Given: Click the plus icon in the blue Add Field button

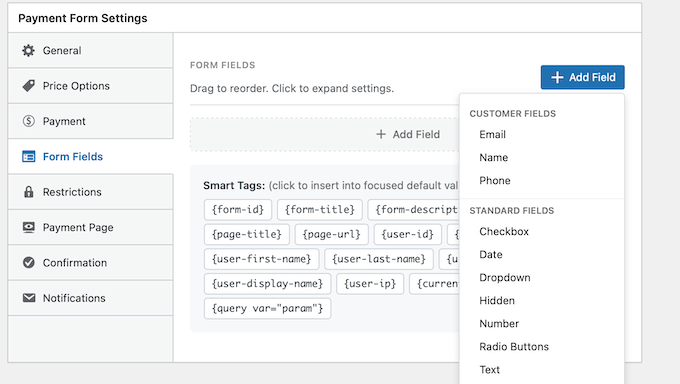Looking at the screenshot, I should [557, 77].
